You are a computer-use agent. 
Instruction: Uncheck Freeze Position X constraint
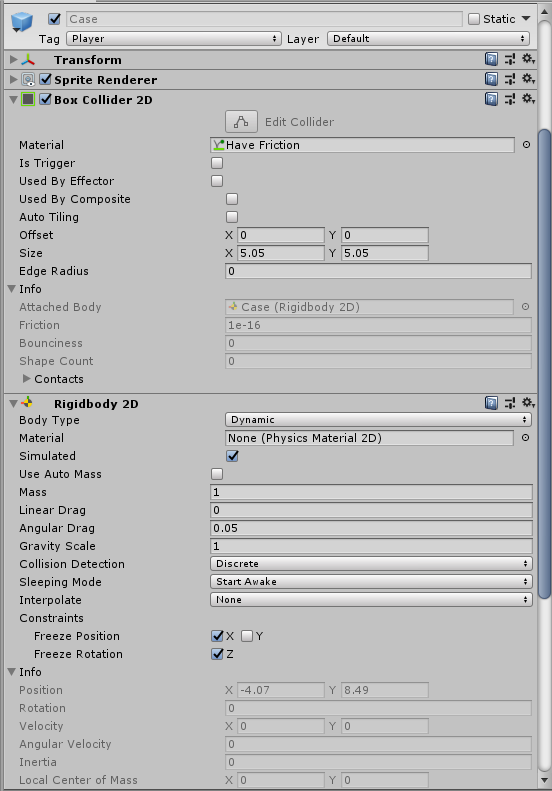click(217, 636)
